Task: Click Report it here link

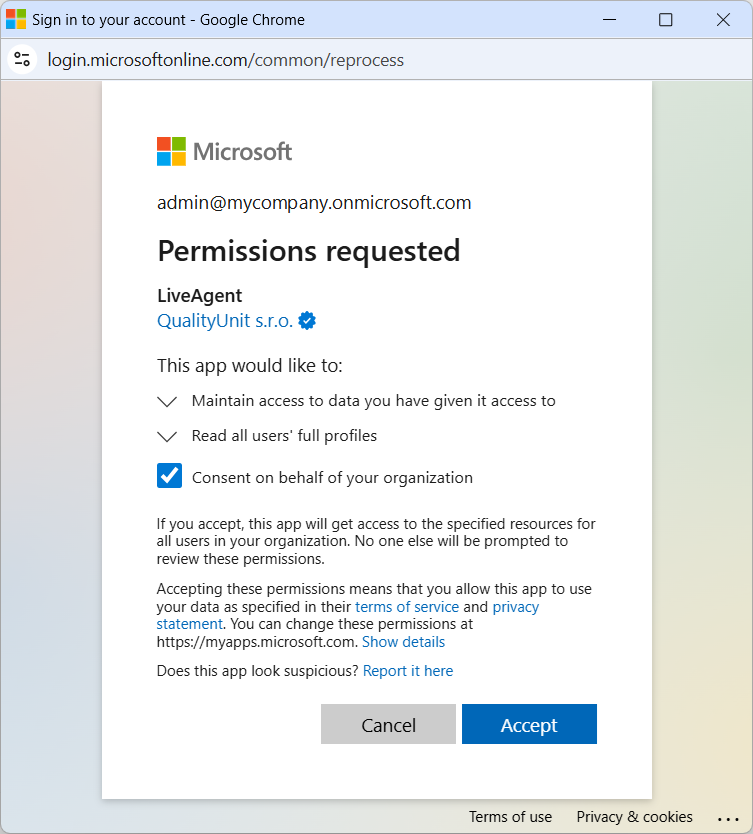Action: 408,671
